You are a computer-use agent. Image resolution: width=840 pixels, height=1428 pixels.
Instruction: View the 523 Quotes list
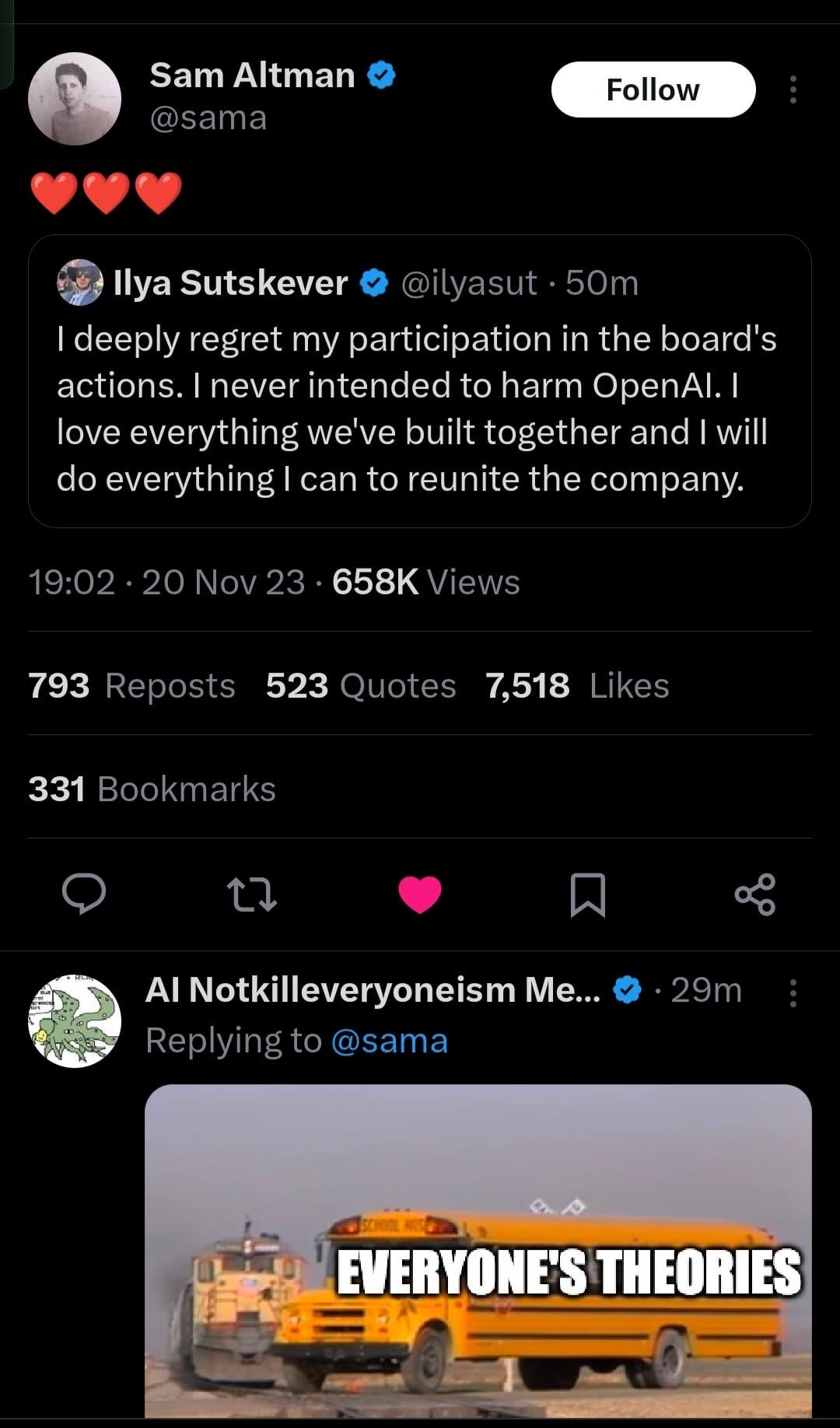tap(361, 686)
